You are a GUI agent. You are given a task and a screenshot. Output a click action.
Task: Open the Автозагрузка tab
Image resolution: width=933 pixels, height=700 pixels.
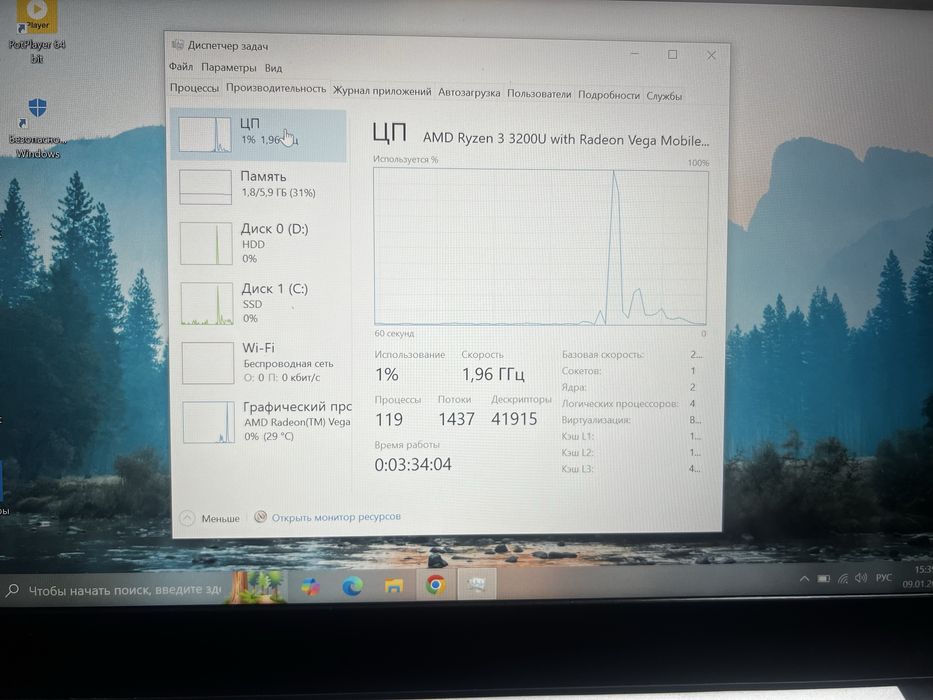coord(469,92)
